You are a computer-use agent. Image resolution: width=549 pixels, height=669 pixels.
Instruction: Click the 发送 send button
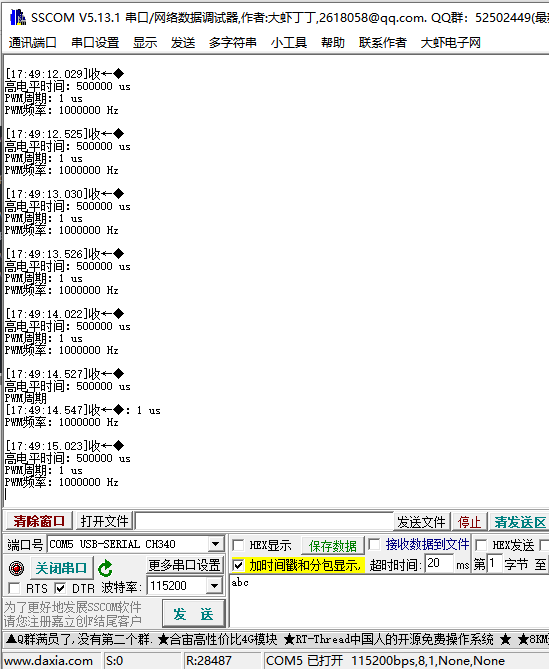point(194,614)
